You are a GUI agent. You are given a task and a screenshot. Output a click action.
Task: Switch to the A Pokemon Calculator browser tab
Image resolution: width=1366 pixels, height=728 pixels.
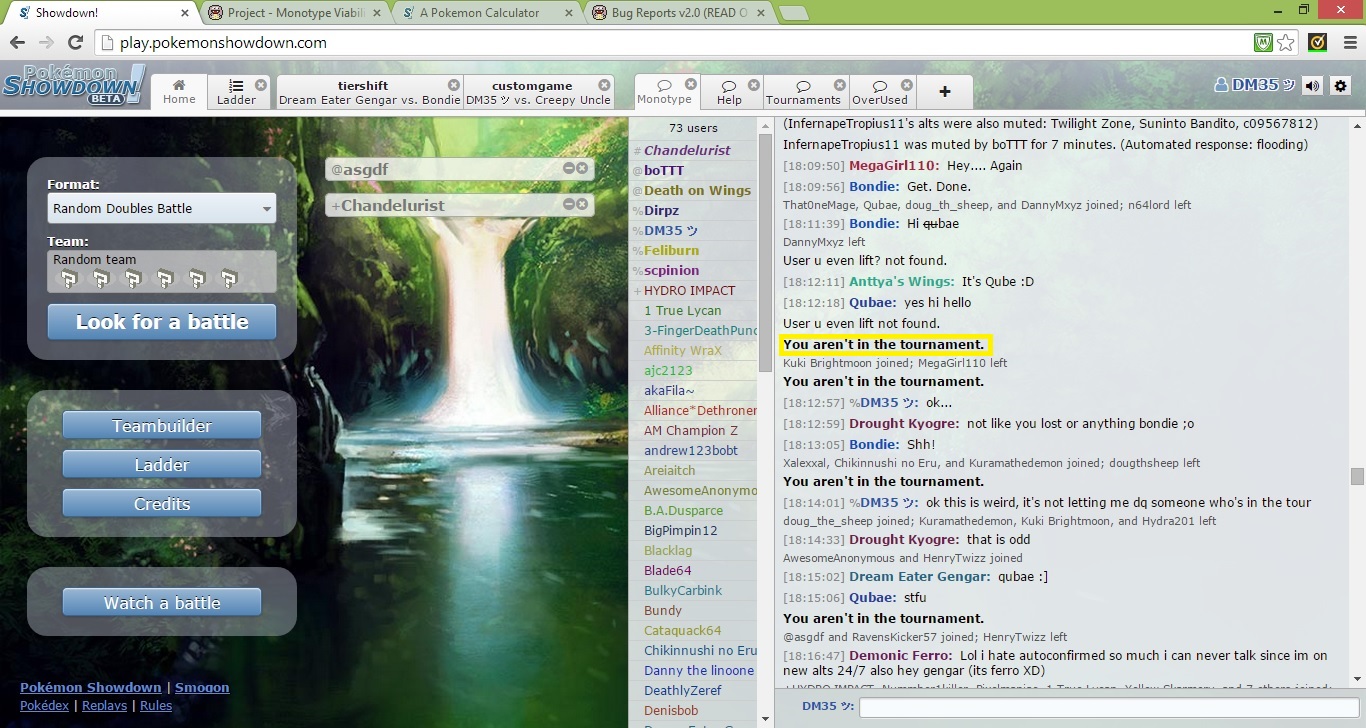485,13
